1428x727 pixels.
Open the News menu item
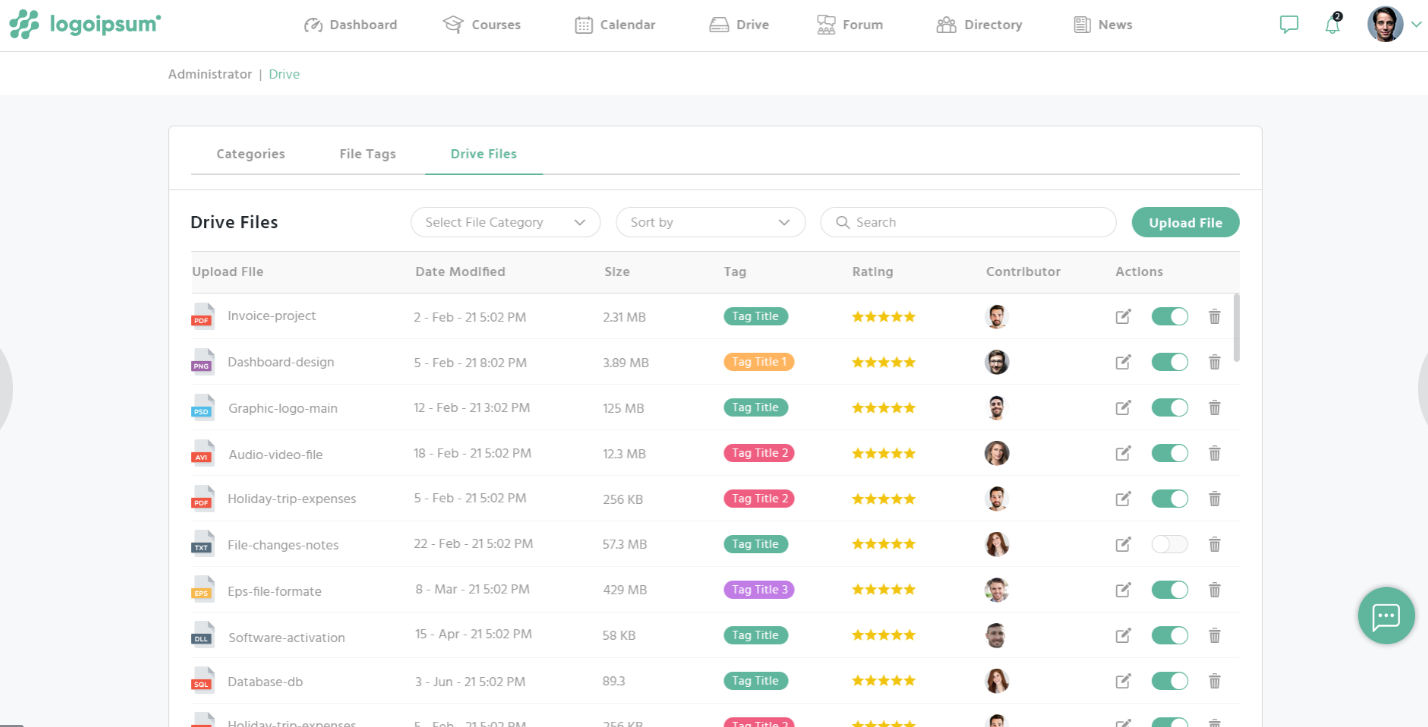[1102, 24]
